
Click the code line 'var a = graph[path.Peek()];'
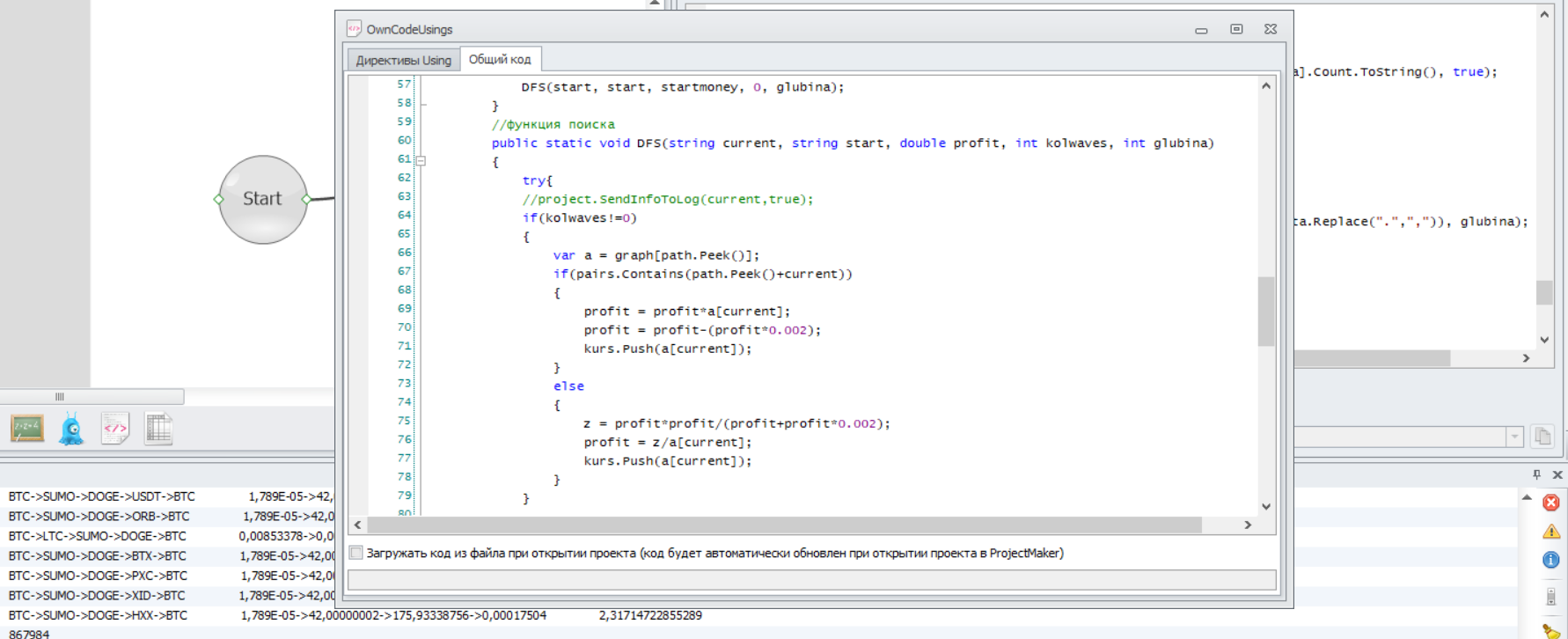[x=656, y=255]
